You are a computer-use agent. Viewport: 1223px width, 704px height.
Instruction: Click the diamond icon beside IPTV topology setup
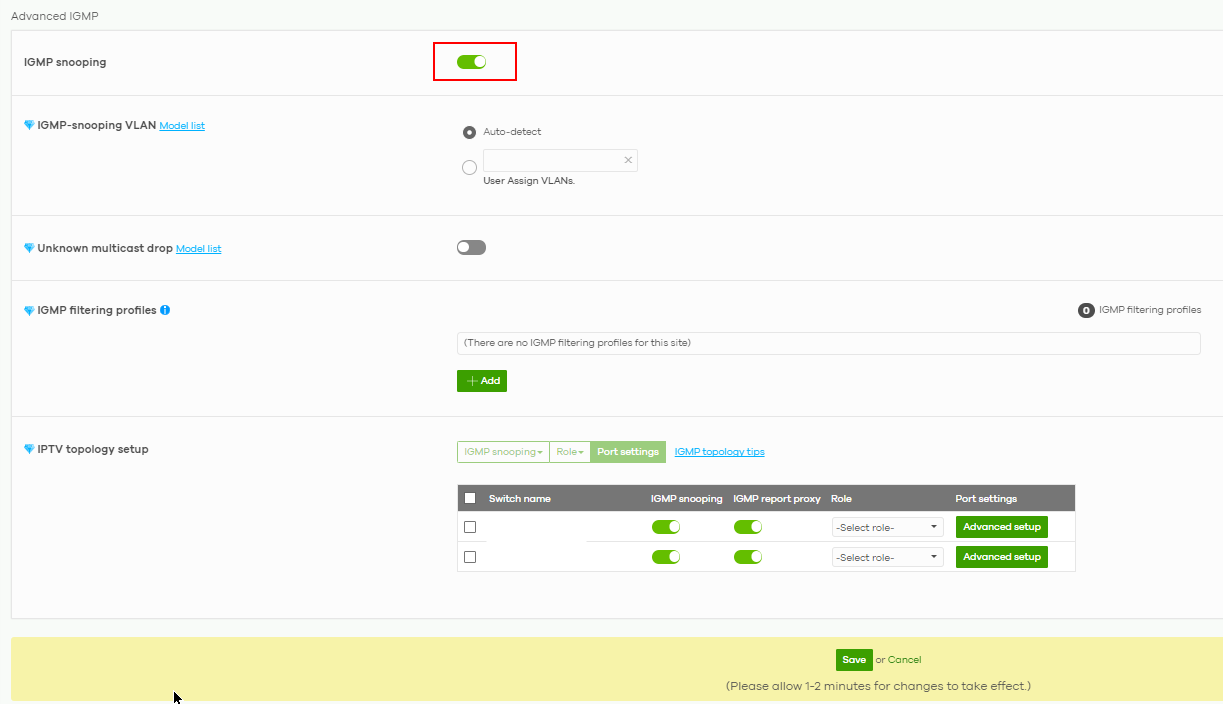29,450
